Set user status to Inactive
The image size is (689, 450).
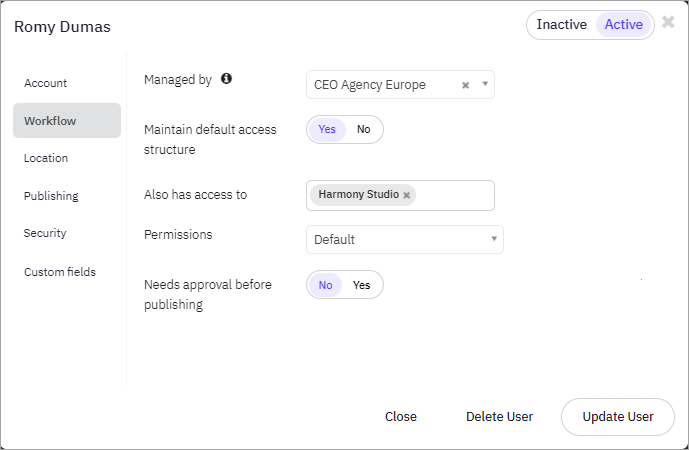[x=562, y=25]
